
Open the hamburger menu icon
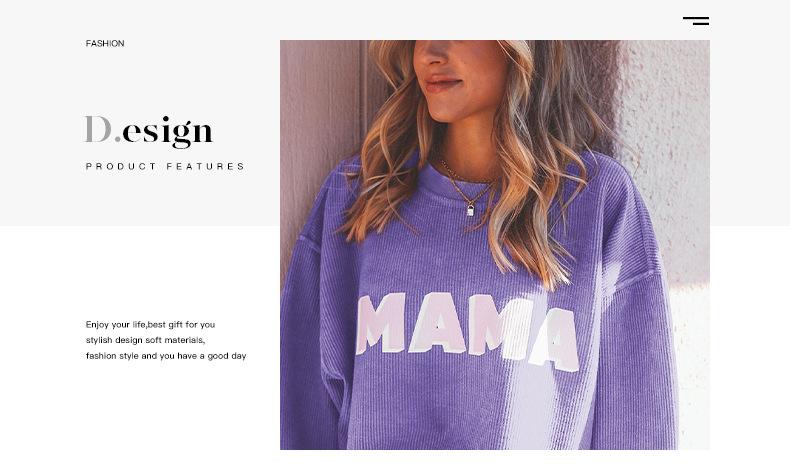696,21
